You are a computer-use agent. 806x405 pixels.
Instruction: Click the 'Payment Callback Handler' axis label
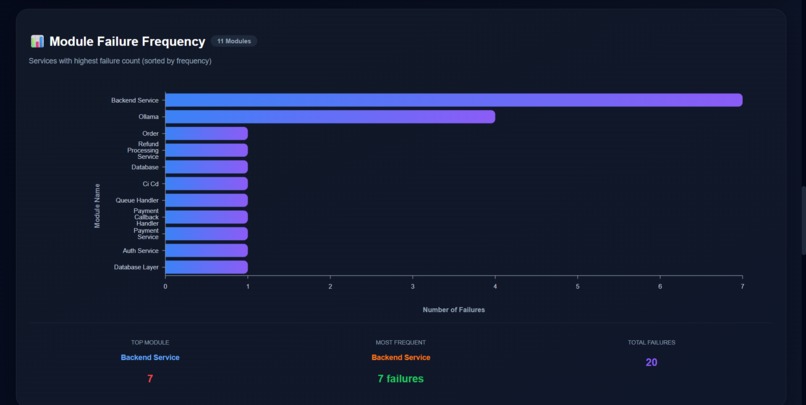(146, 217)
